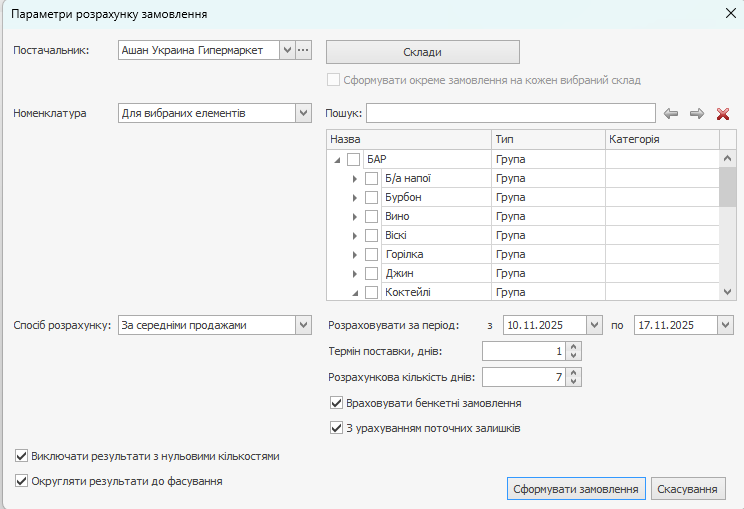Sort the list by Тип column header
744x509 pixels.
pos(547,139)
